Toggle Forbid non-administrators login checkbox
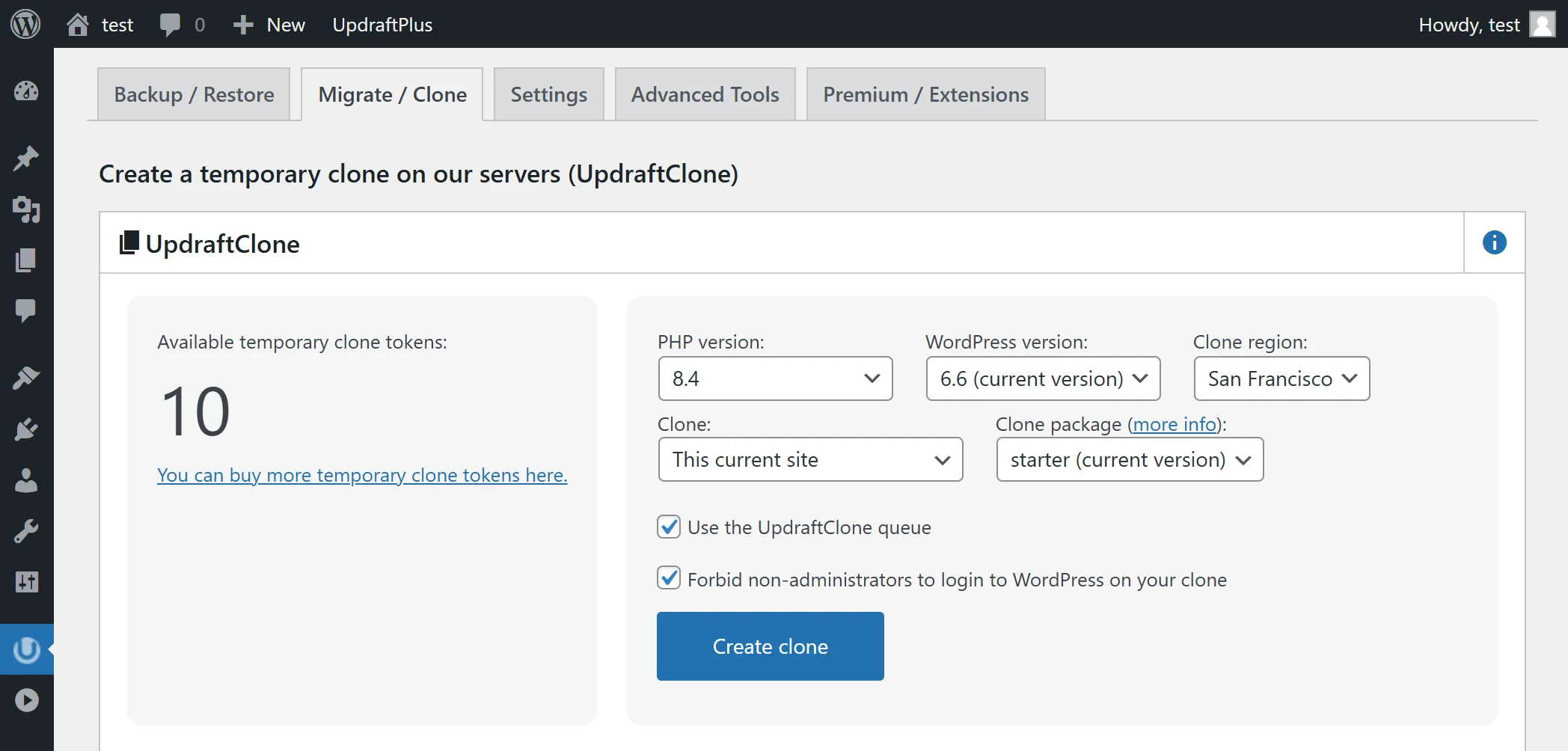Image resolution: width=1568 pixels, height=751 pixels. pyautogui.click(x=669, y=578)
